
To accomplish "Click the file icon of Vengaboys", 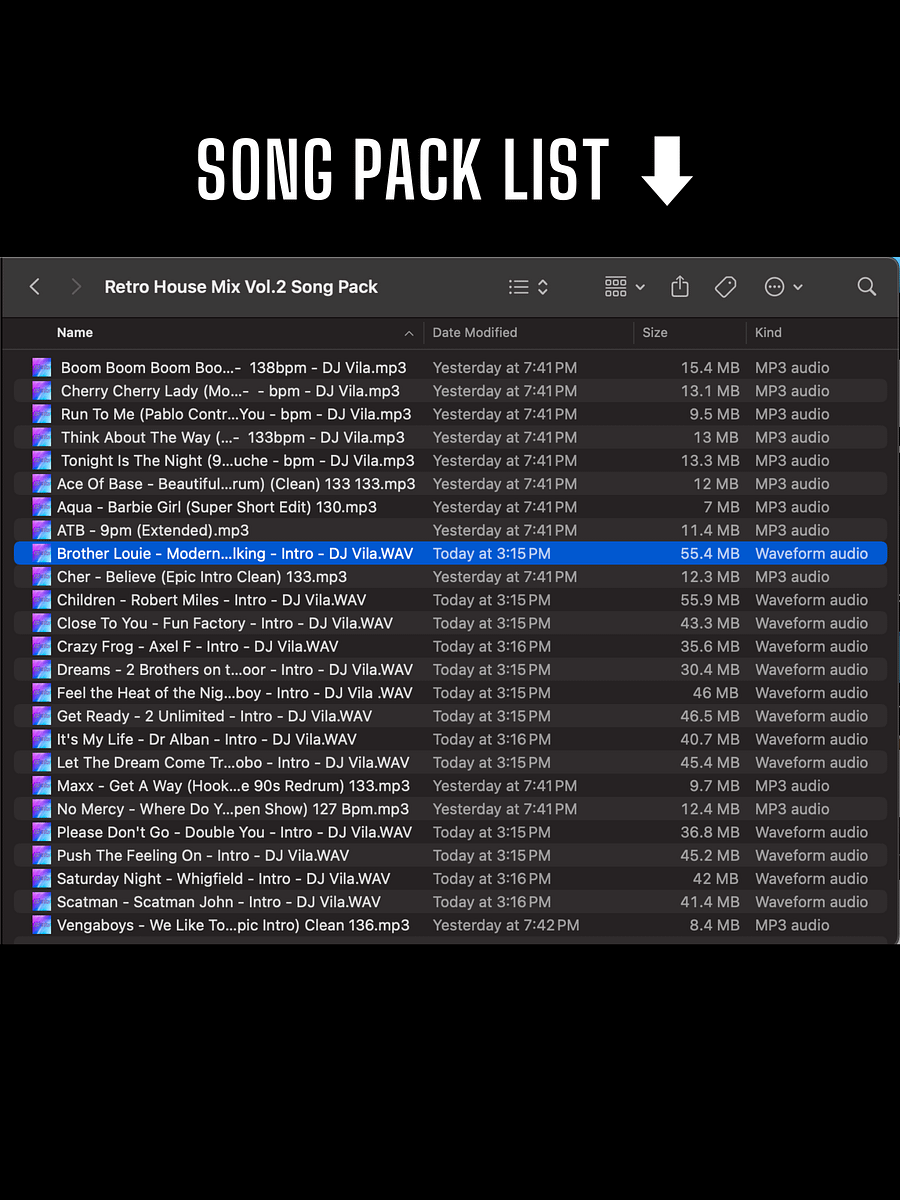I will pyautogui.click(x=41, y=925).
